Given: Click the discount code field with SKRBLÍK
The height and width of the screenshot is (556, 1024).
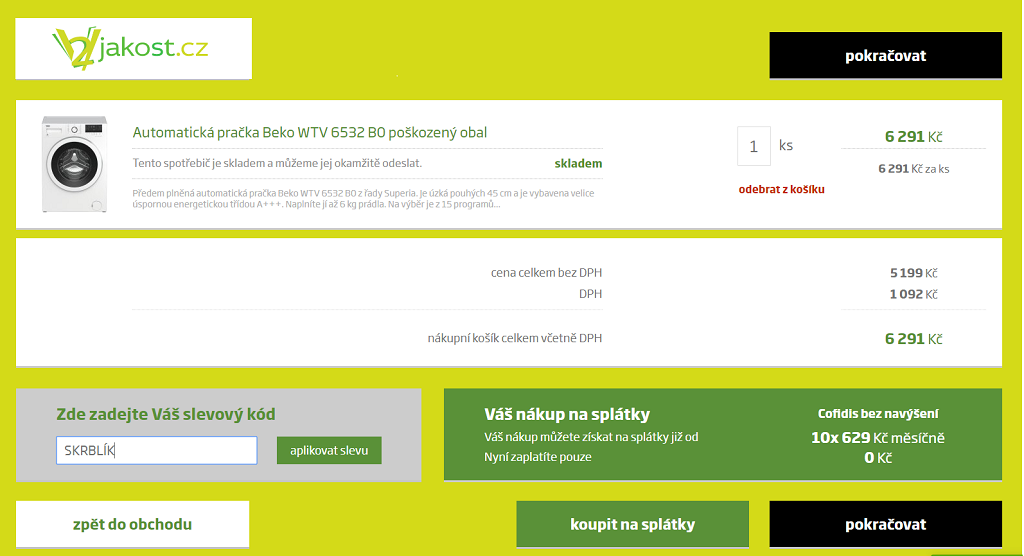Looking at the screenshot, I should (157, 450).
